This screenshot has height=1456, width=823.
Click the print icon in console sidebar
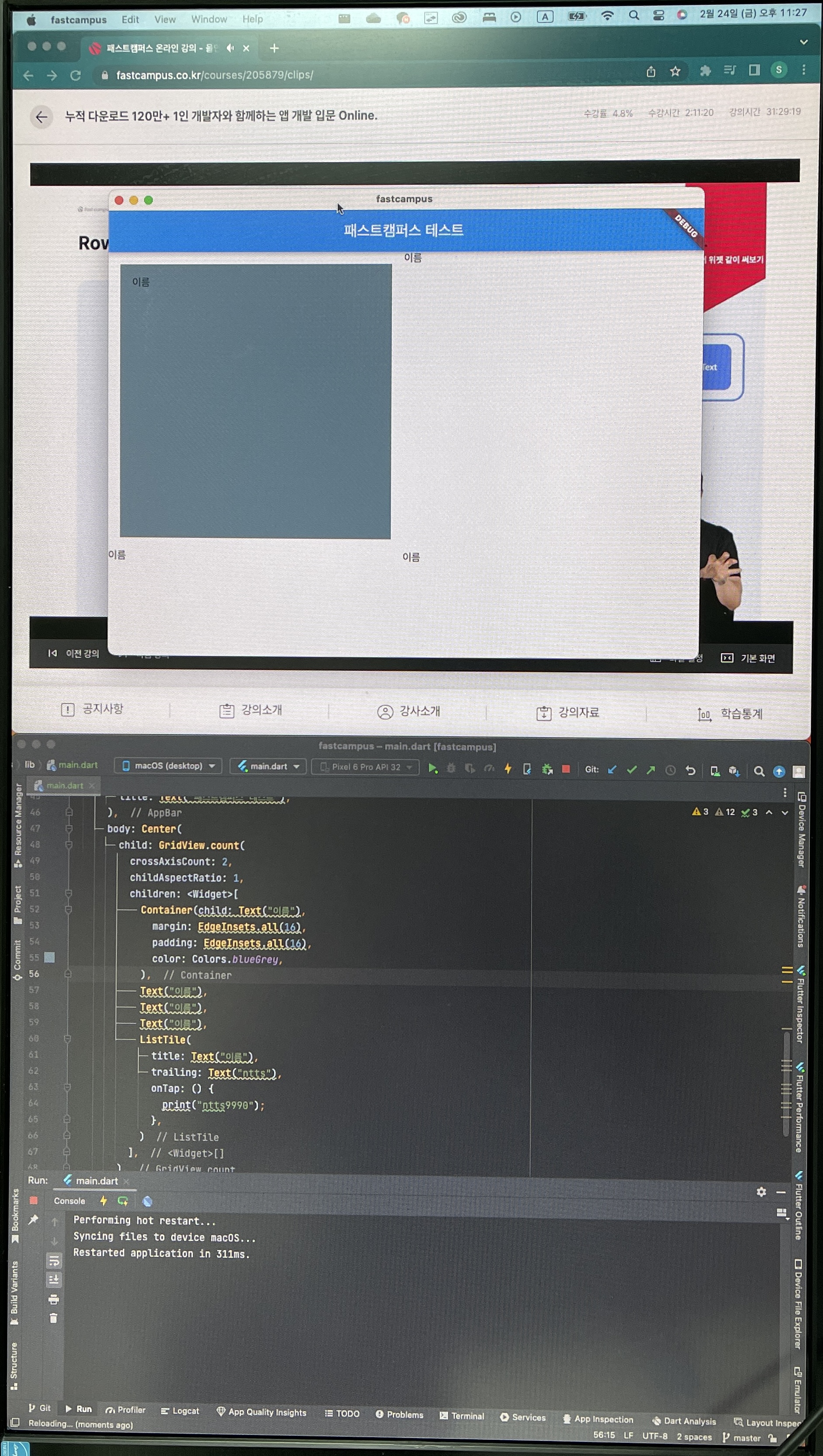click(54, 1300)
